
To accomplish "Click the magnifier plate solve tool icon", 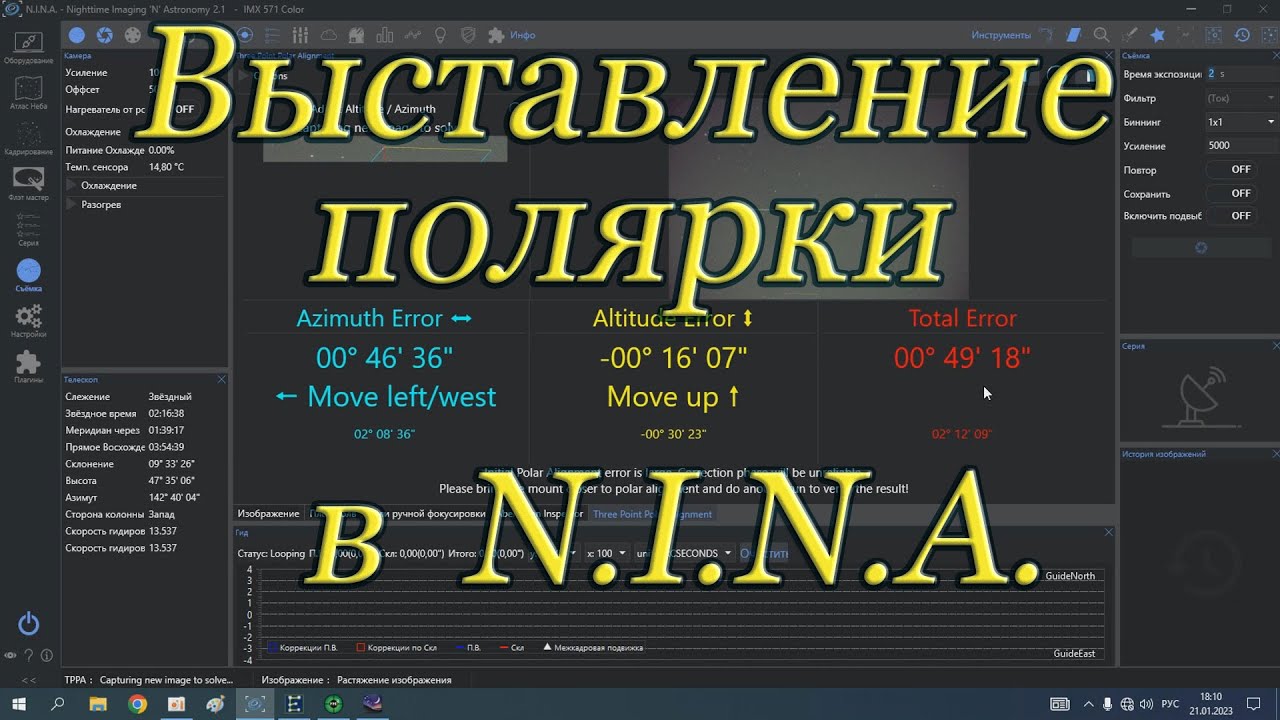I will (1101, 35).
